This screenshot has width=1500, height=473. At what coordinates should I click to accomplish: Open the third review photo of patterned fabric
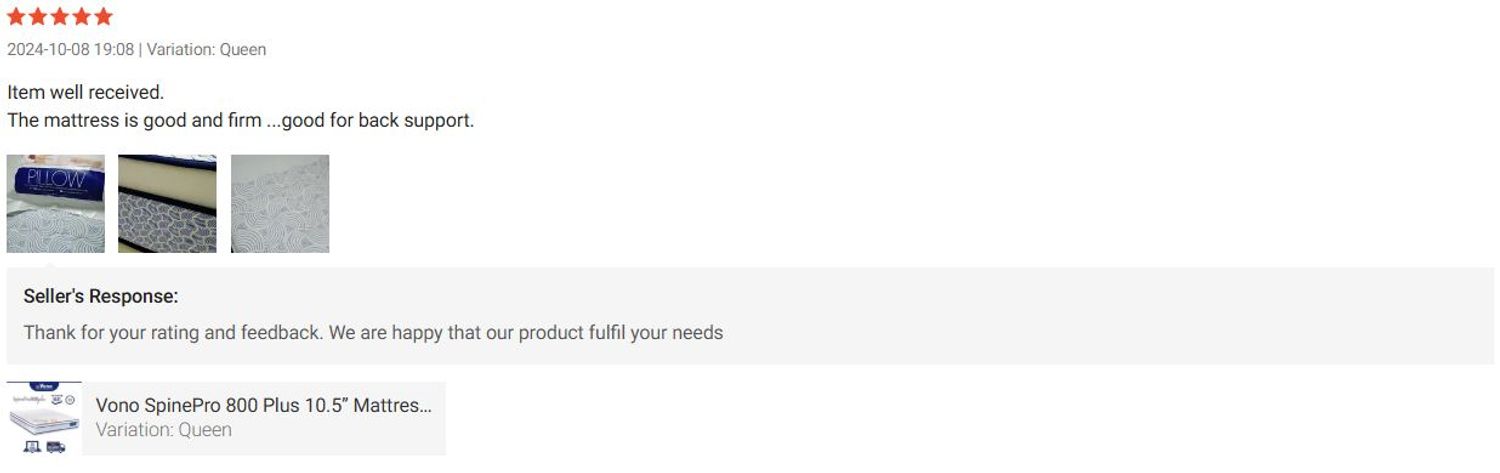[280, 203]
